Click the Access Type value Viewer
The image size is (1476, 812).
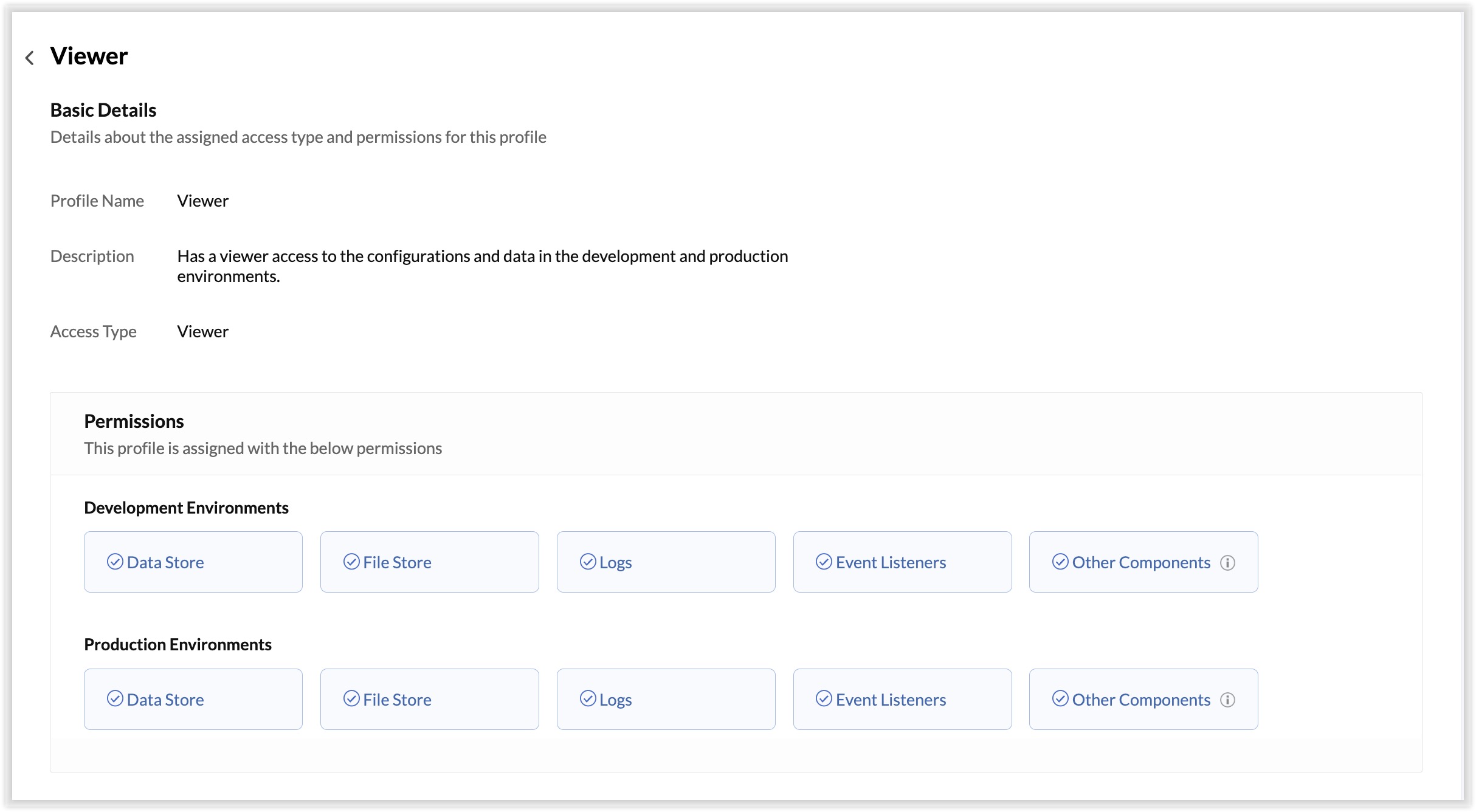[x=202, y=332]
